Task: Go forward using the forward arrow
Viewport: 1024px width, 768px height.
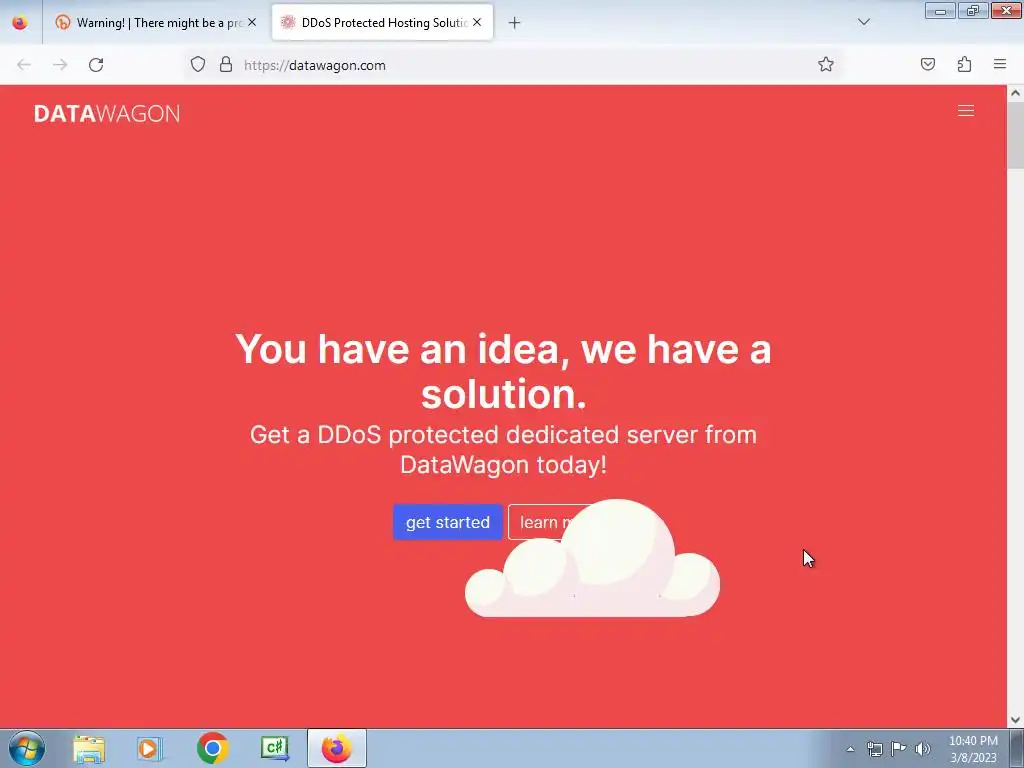Action: point(60,65)
